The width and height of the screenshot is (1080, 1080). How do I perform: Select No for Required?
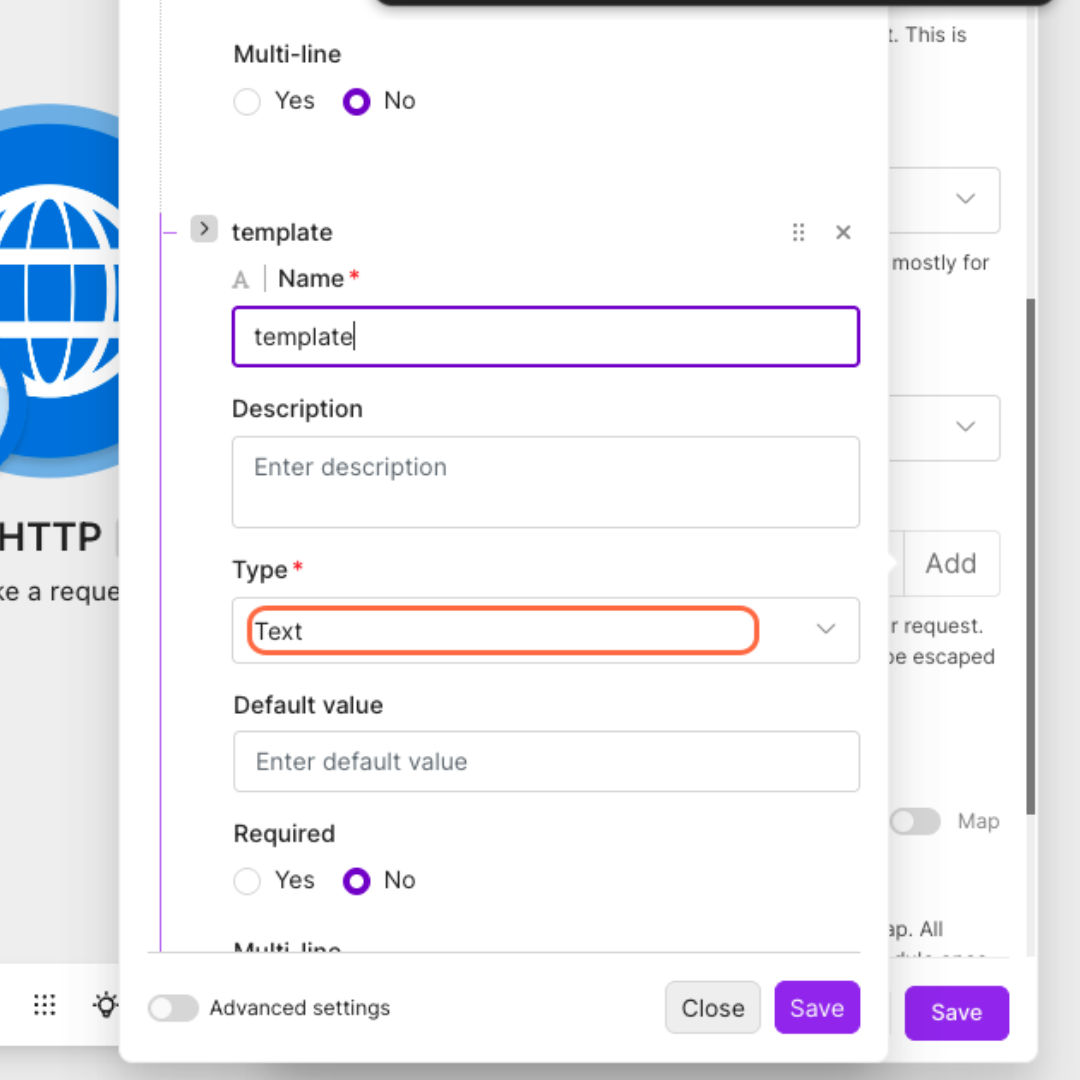point(356,880)
